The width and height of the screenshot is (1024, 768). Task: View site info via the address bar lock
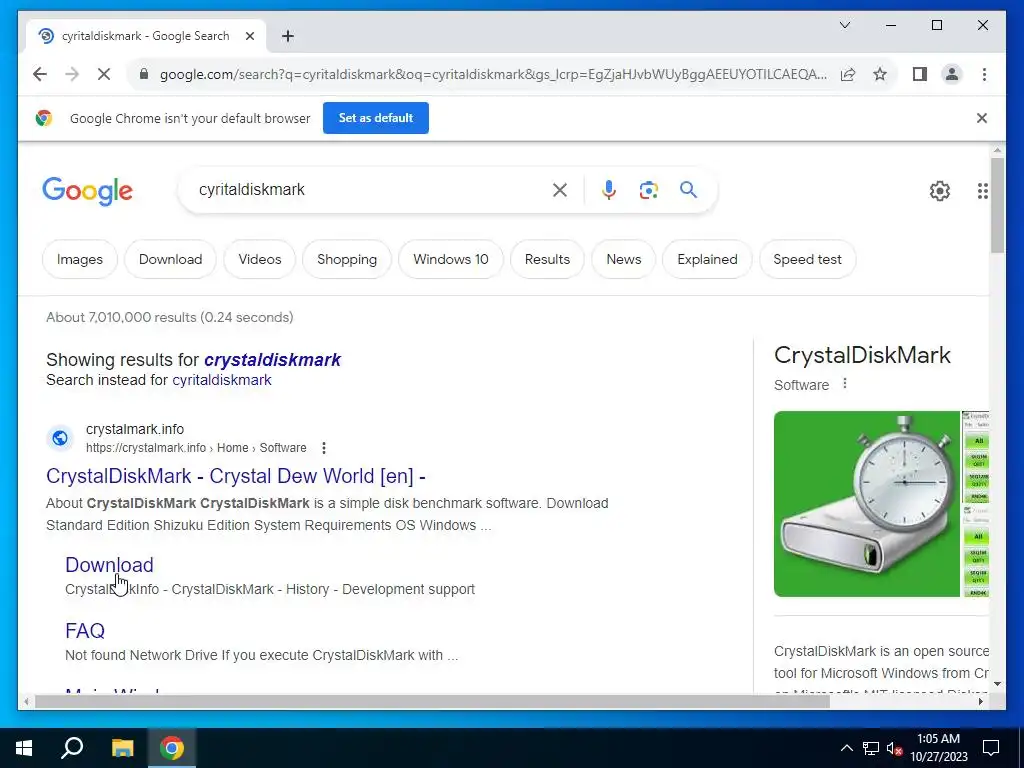[144, 74]
